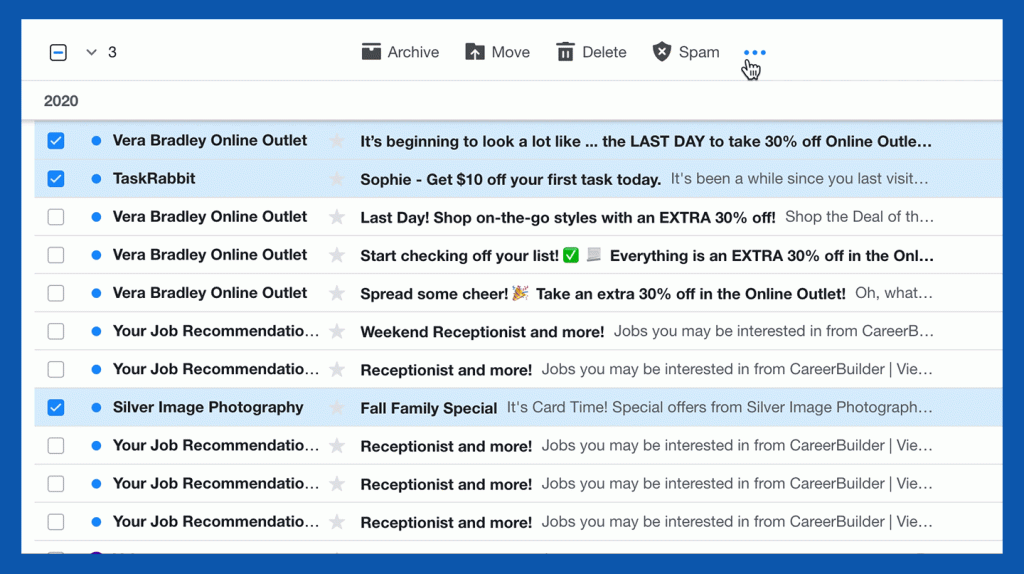The height and width of the screenshot is (574, 1024).
Task: Click the Spam shield icon
Action: 661,52
